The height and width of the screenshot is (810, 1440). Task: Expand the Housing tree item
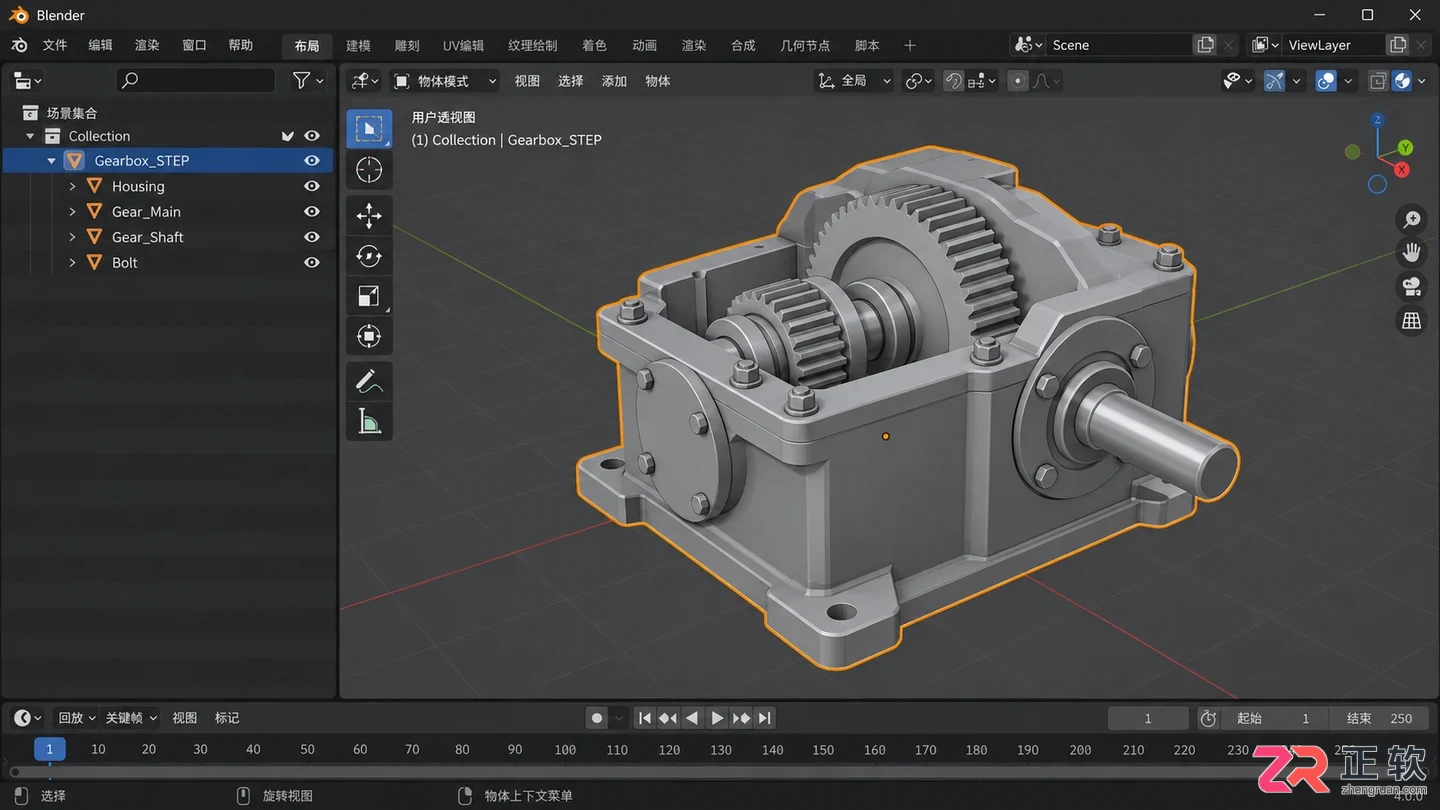(x=72, y=186)
